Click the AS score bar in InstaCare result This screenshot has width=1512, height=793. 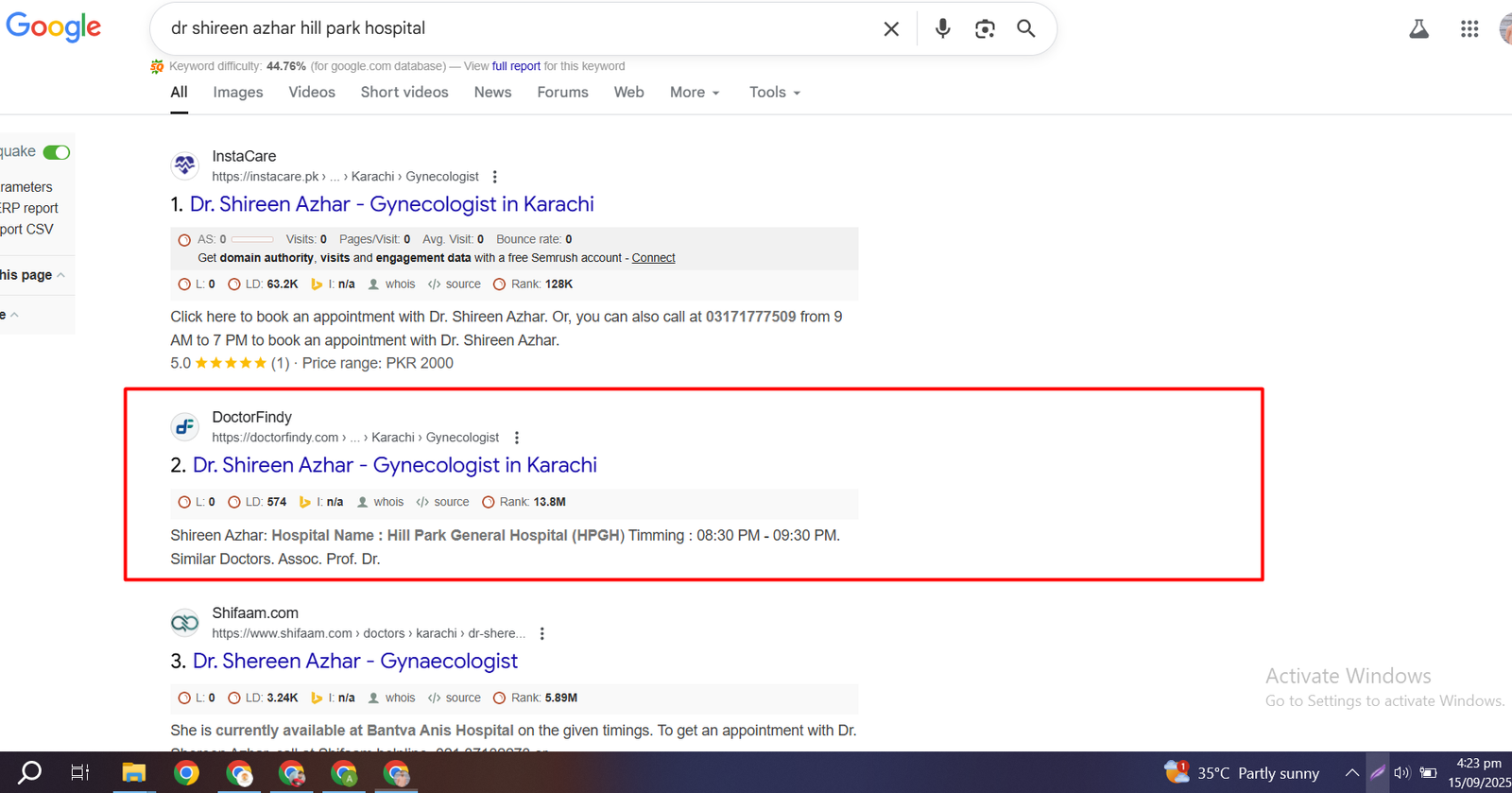click(252, 239)
